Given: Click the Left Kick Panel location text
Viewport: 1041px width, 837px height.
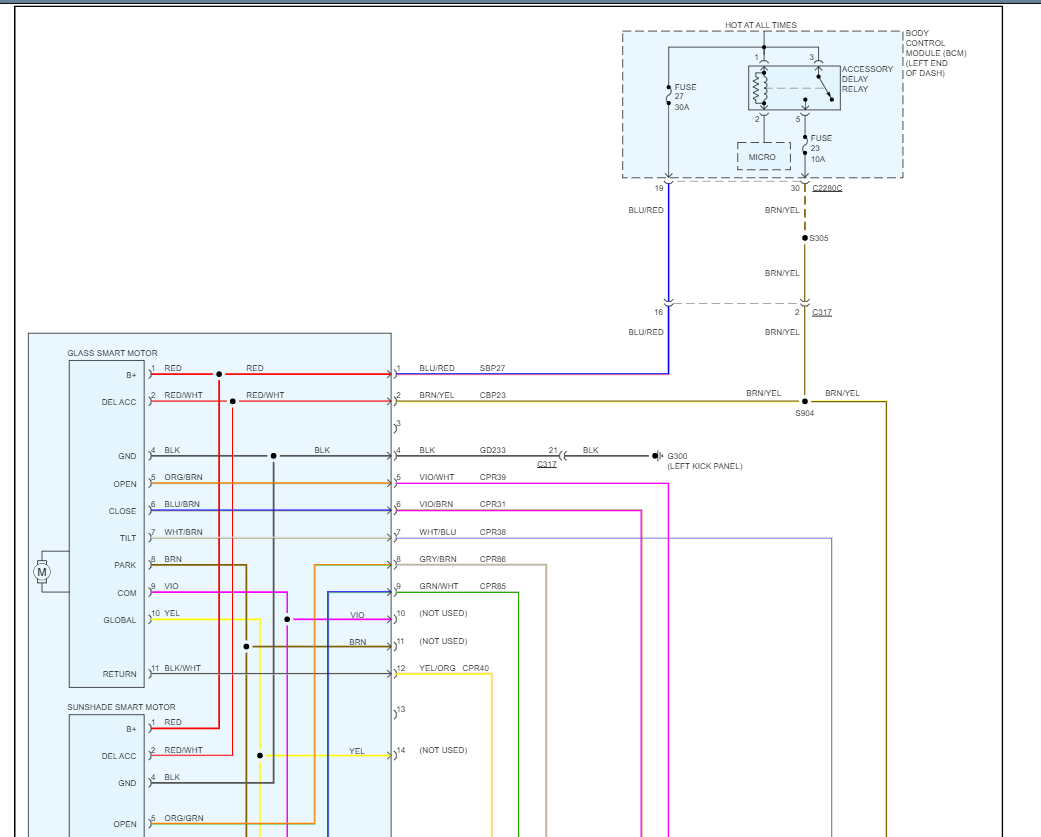Looking at the screenshot, I should click(x=705, y=466).
